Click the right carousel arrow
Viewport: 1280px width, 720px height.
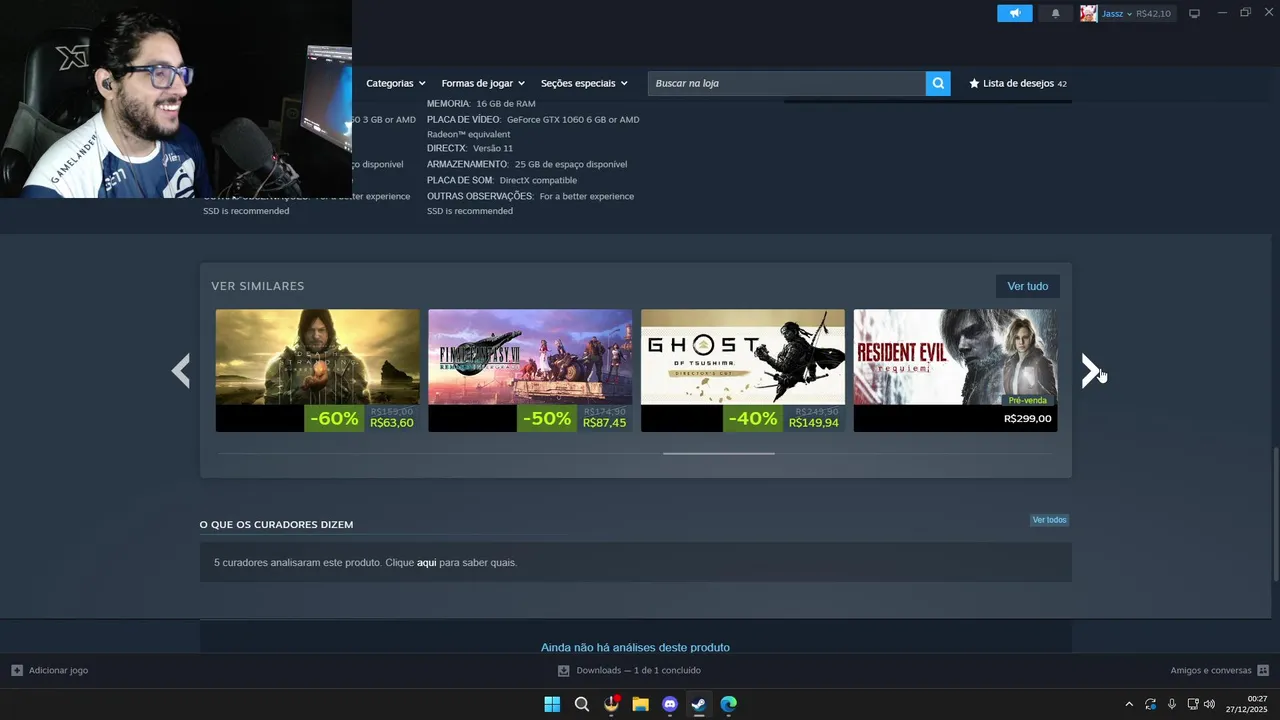tap(1090, 371)
